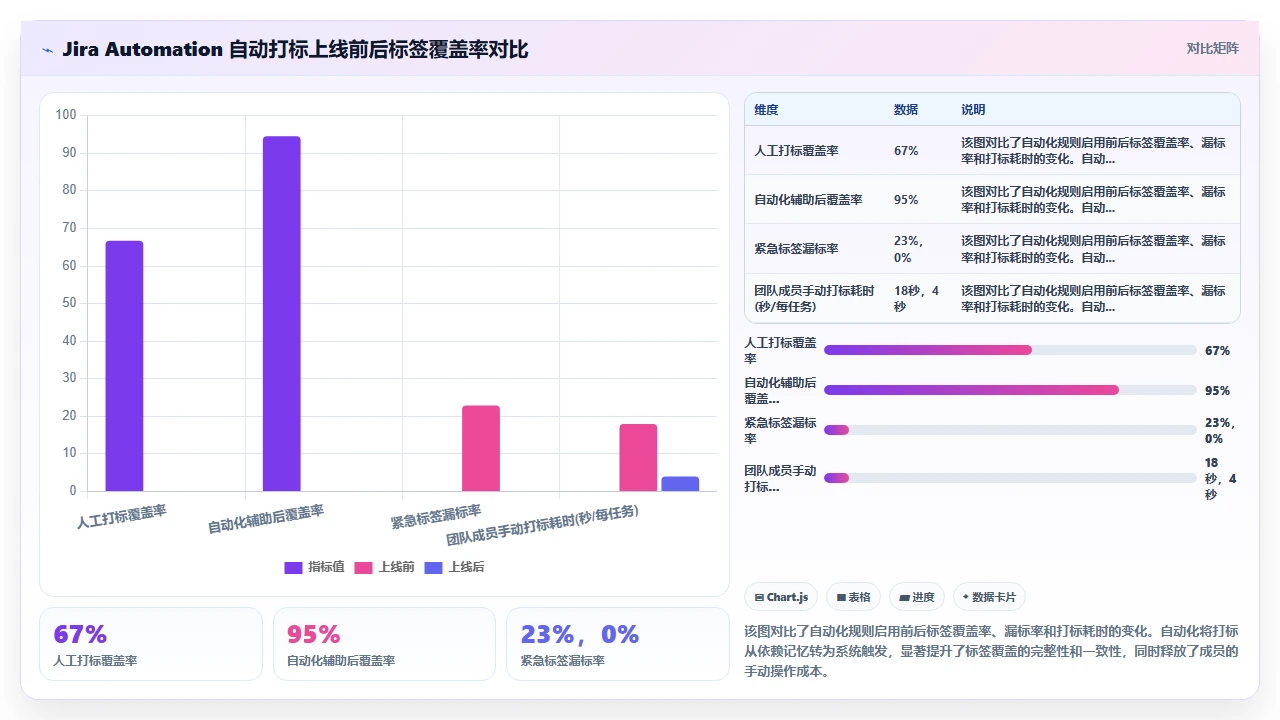
Task: Click the 表格 chip
Action: click(x=853, y=597)
